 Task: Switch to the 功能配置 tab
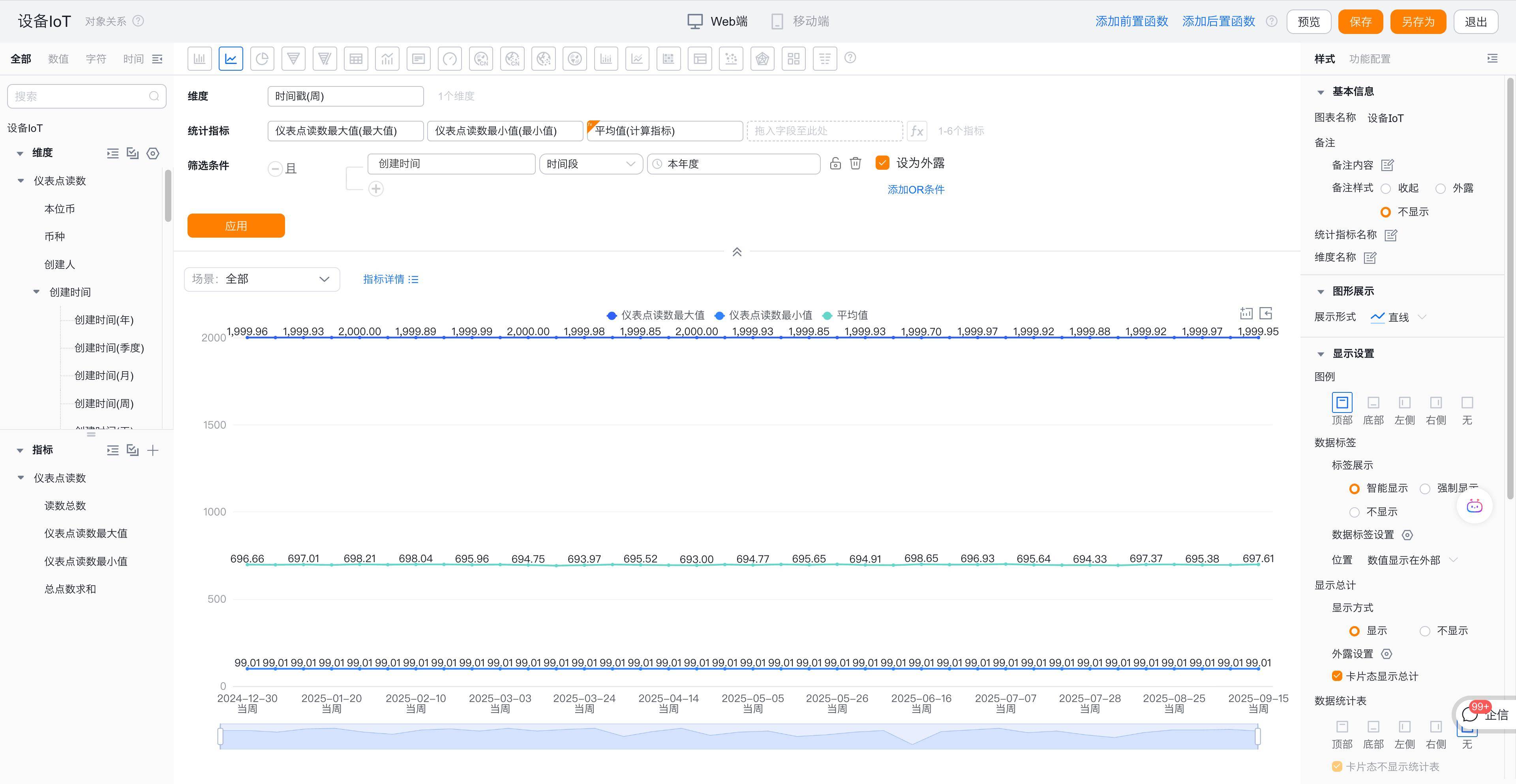(x=1369, y=59)
